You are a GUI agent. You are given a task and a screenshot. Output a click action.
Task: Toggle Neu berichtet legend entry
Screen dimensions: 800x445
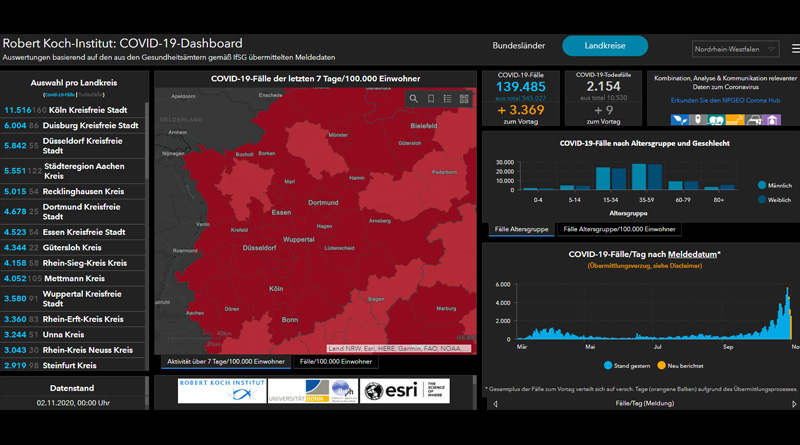tap(680, 365)
